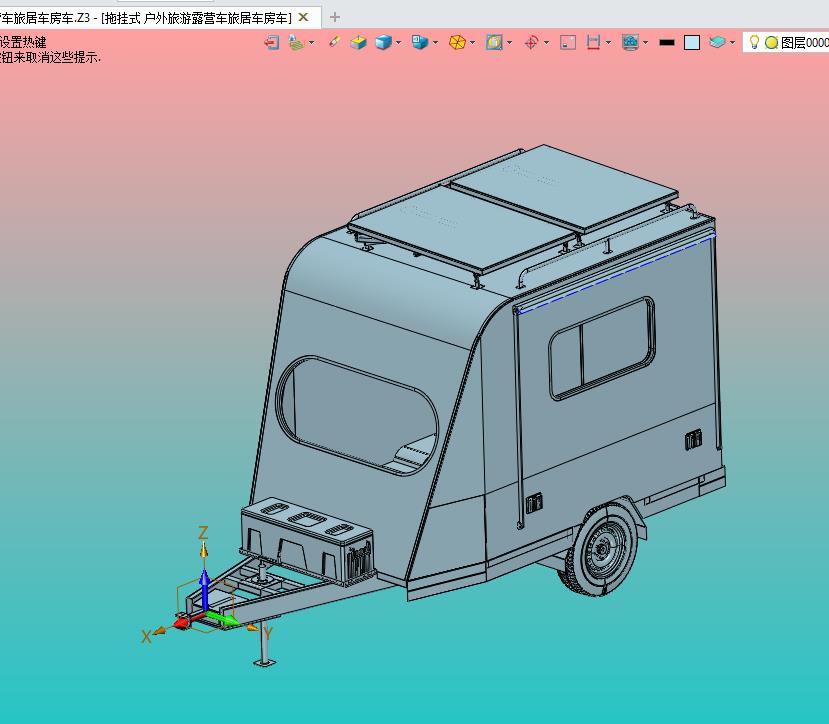Viewport: 829px width, 724px height.
Task: Open the 图层0000 layer selection combo box
Action: (804, 43)
